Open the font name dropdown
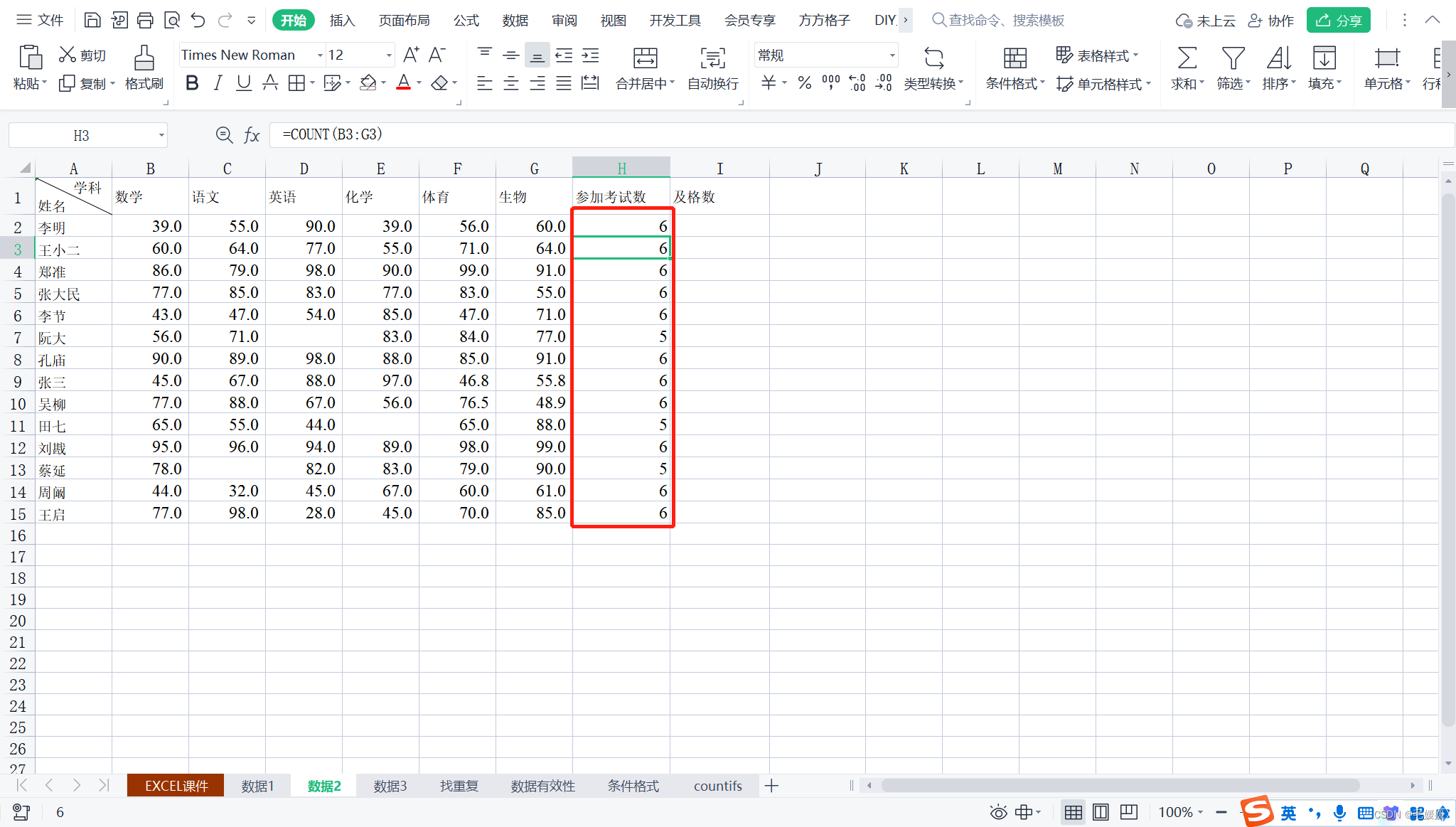The image size is (1456, 827). point(320,55)
